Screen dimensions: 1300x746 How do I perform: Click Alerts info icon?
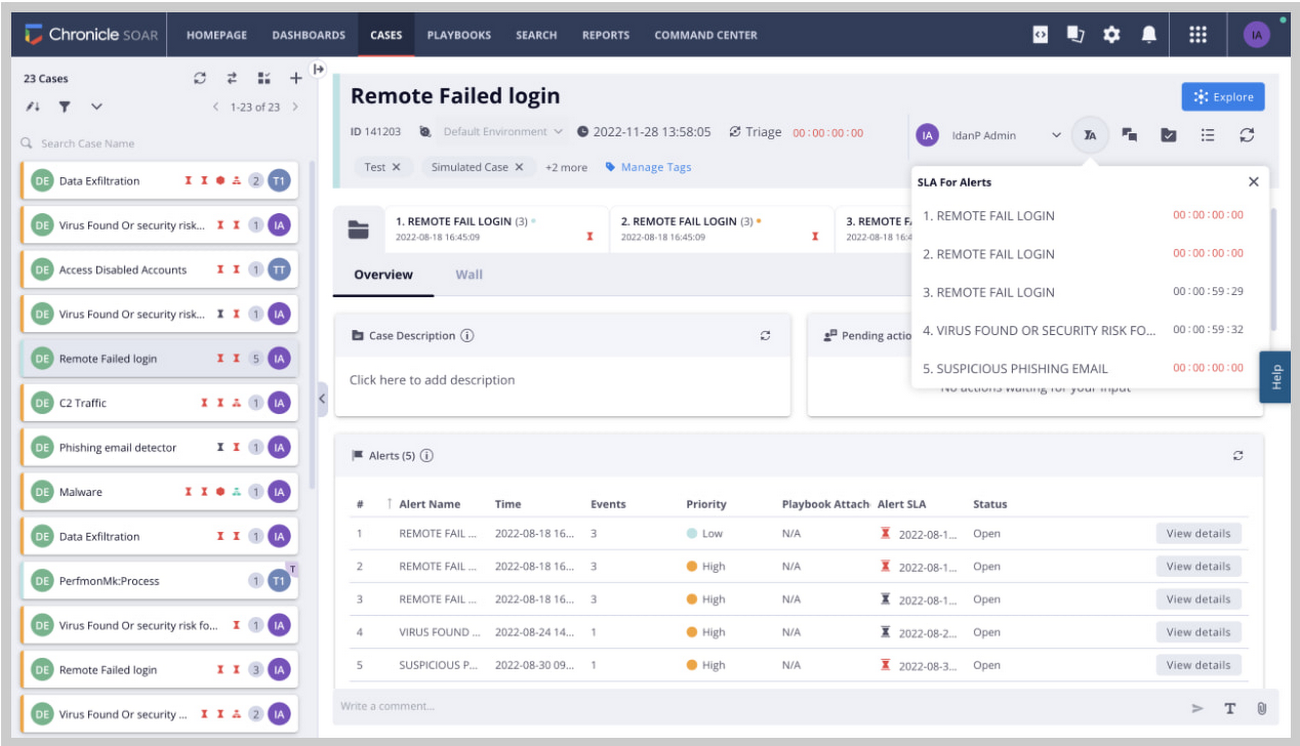(x=427, y=456)
